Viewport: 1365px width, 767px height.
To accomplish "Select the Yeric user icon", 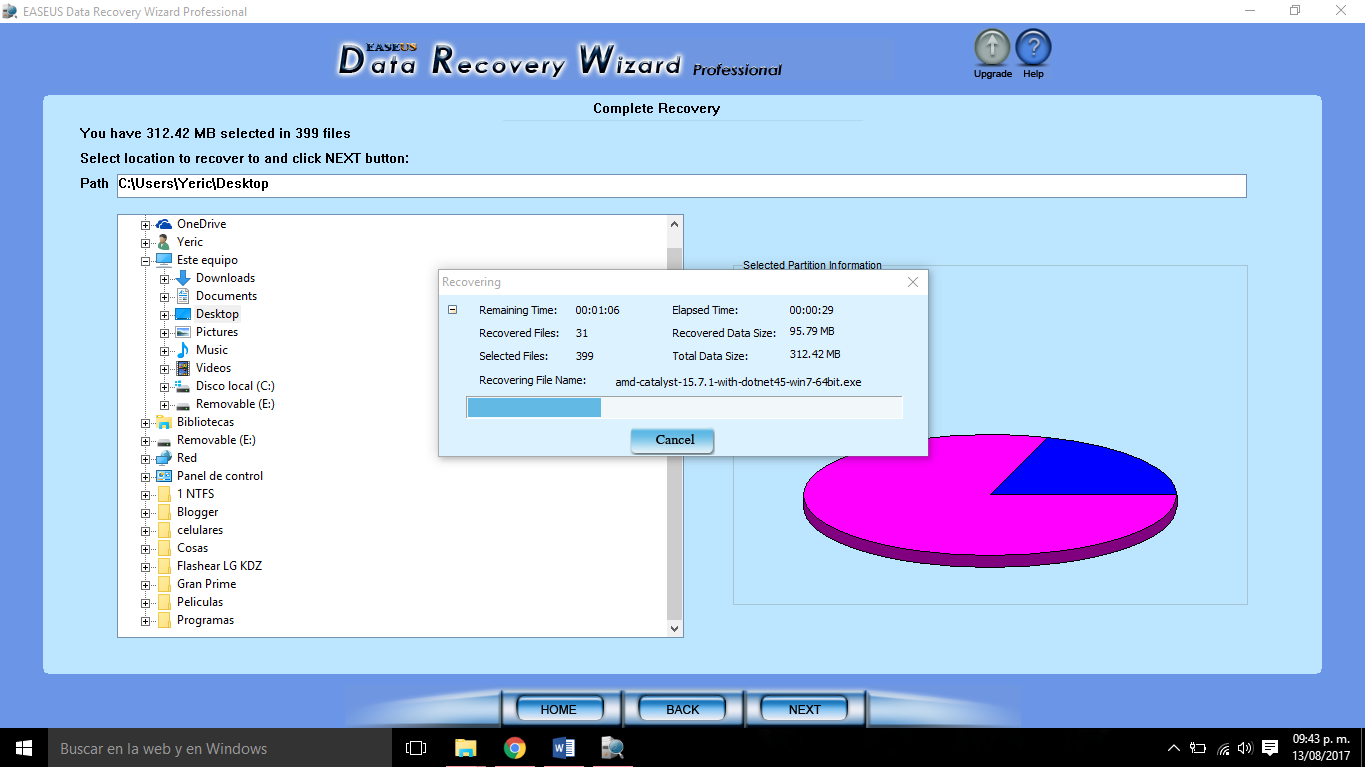I will tap(164, 242).
